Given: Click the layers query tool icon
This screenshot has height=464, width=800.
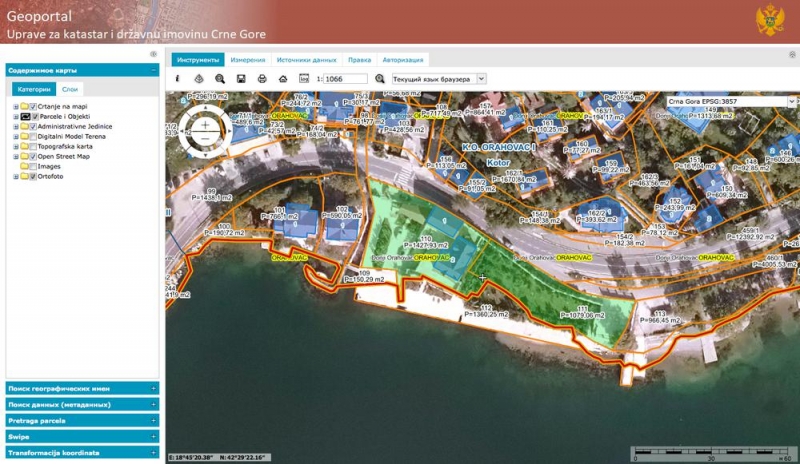Looking at the screenshot, I should (x=199, y=79).
